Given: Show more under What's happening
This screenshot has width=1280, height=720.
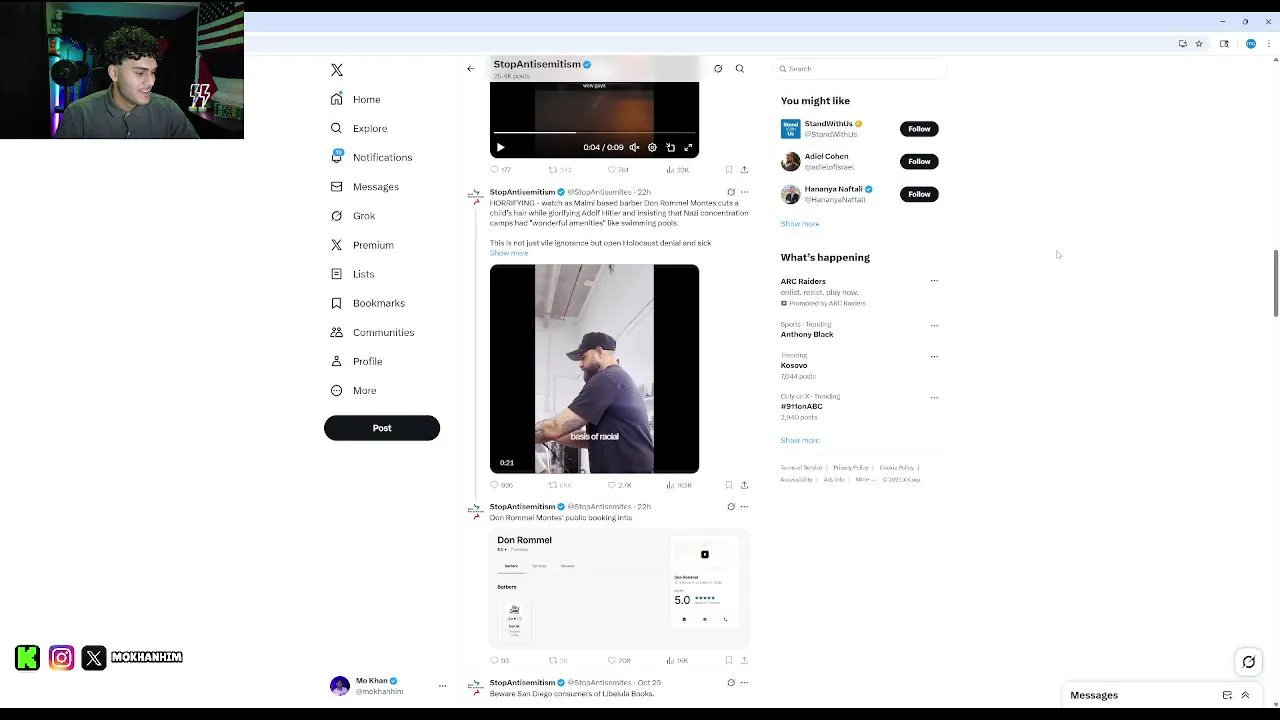Looking at the screenshot, I should click(x=800, y=440).
